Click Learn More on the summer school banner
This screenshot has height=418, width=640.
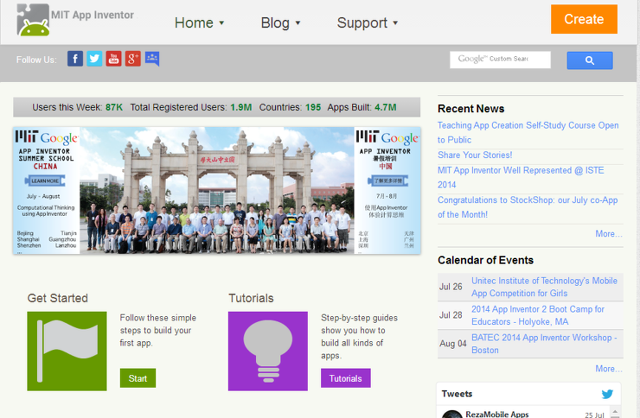45,180
